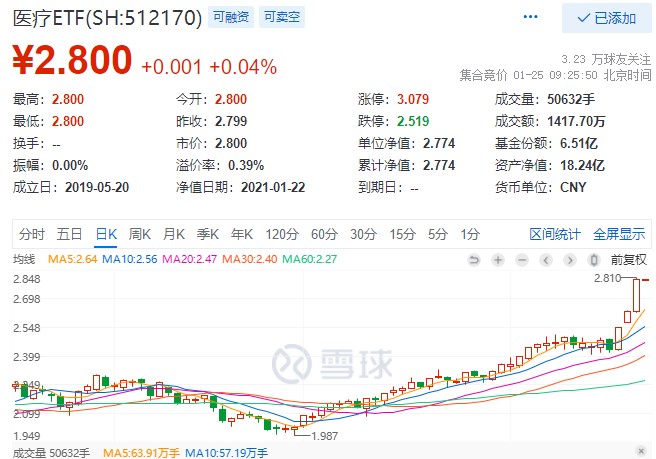Click the ¥2.800 current price
The image size is (656, 459).
coord(72,60)
